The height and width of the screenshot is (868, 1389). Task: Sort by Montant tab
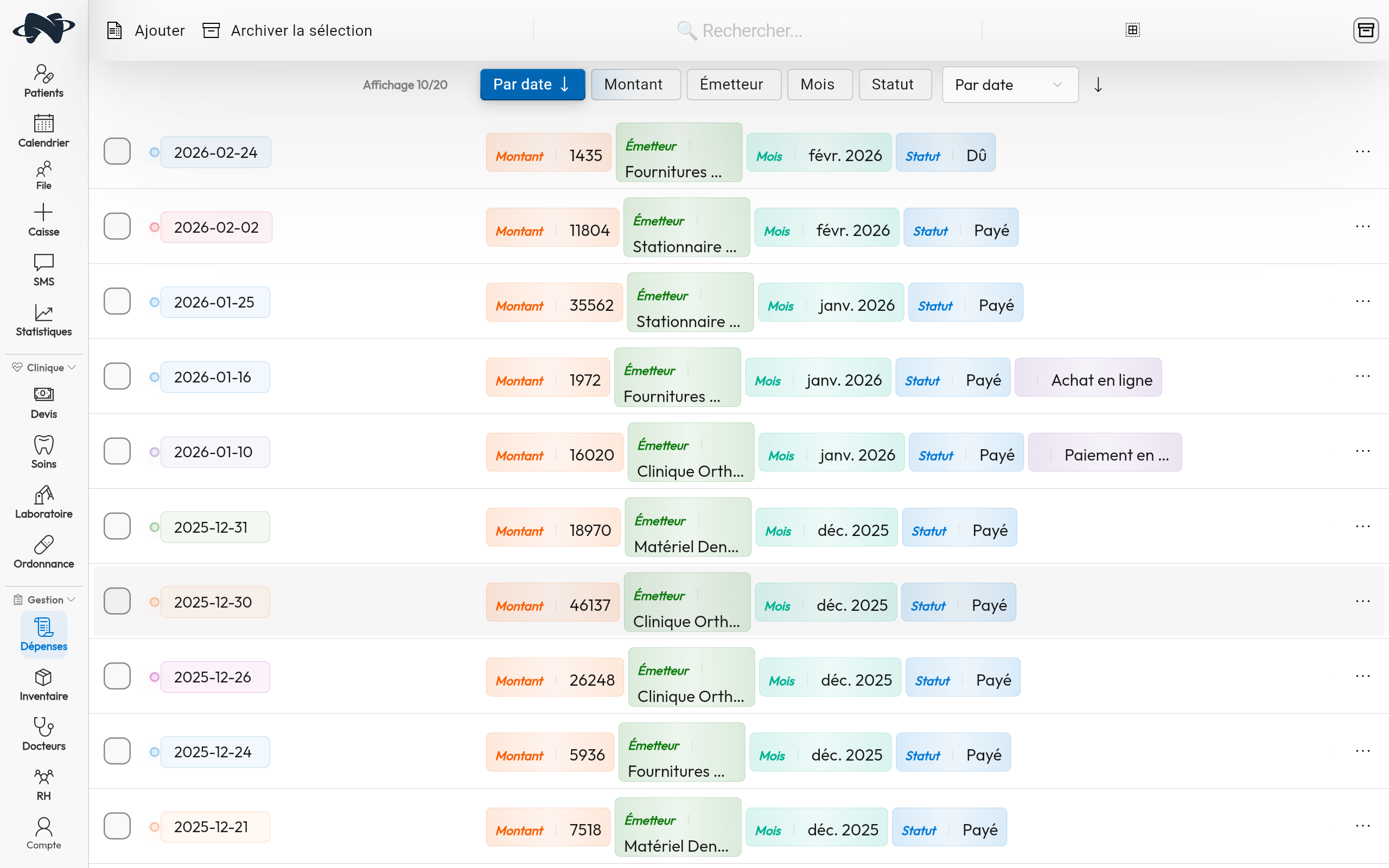(635, 85)
